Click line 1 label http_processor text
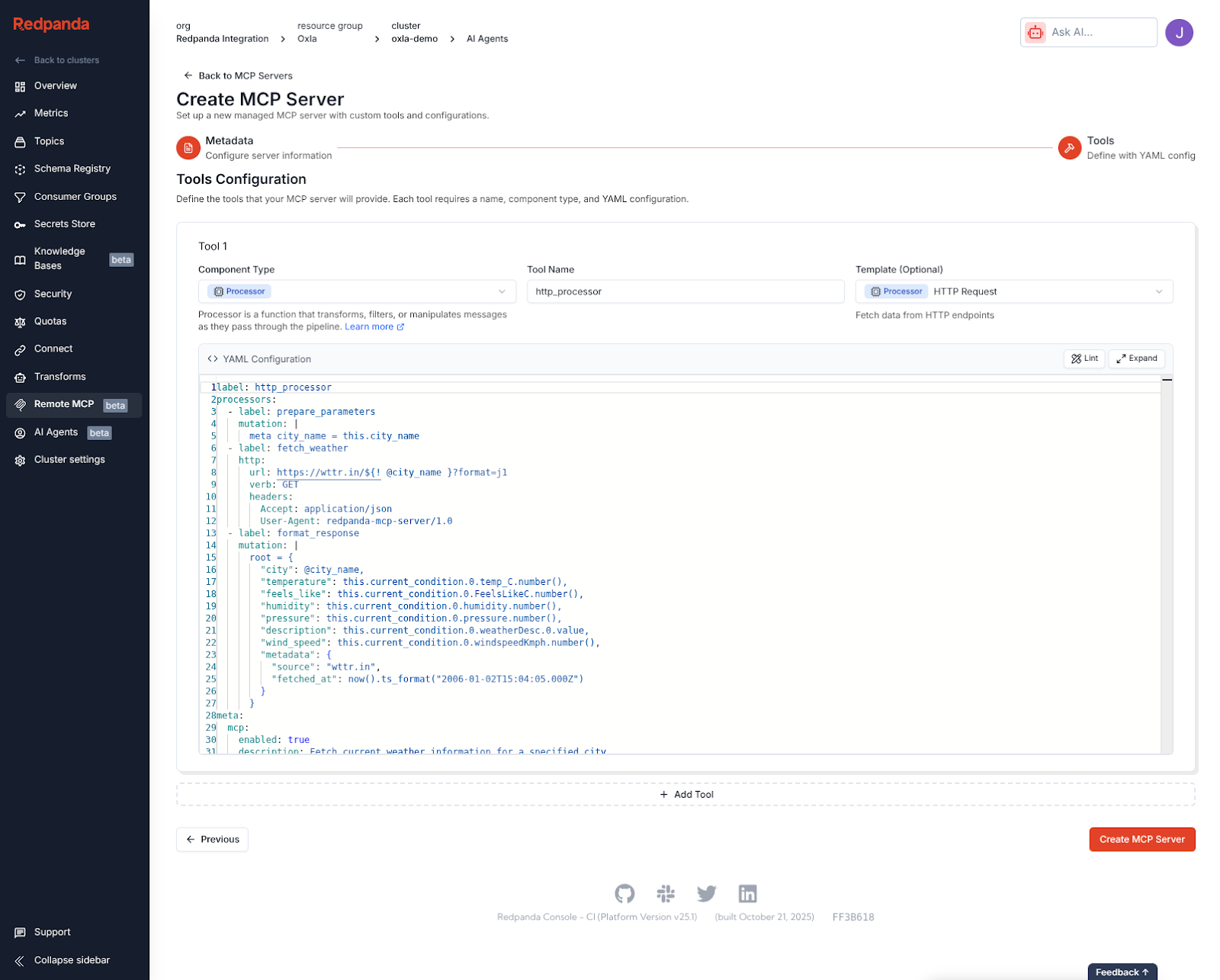The width and height of the screenshot is (1220, 980). 274,387
